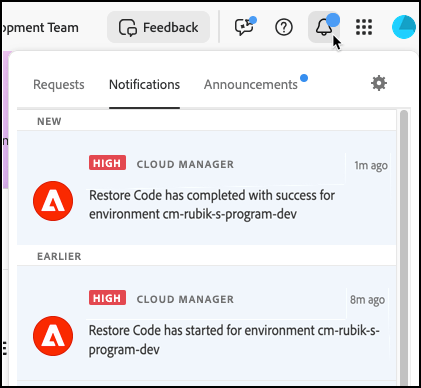Open the Help question mark icon

pos(284,27)
